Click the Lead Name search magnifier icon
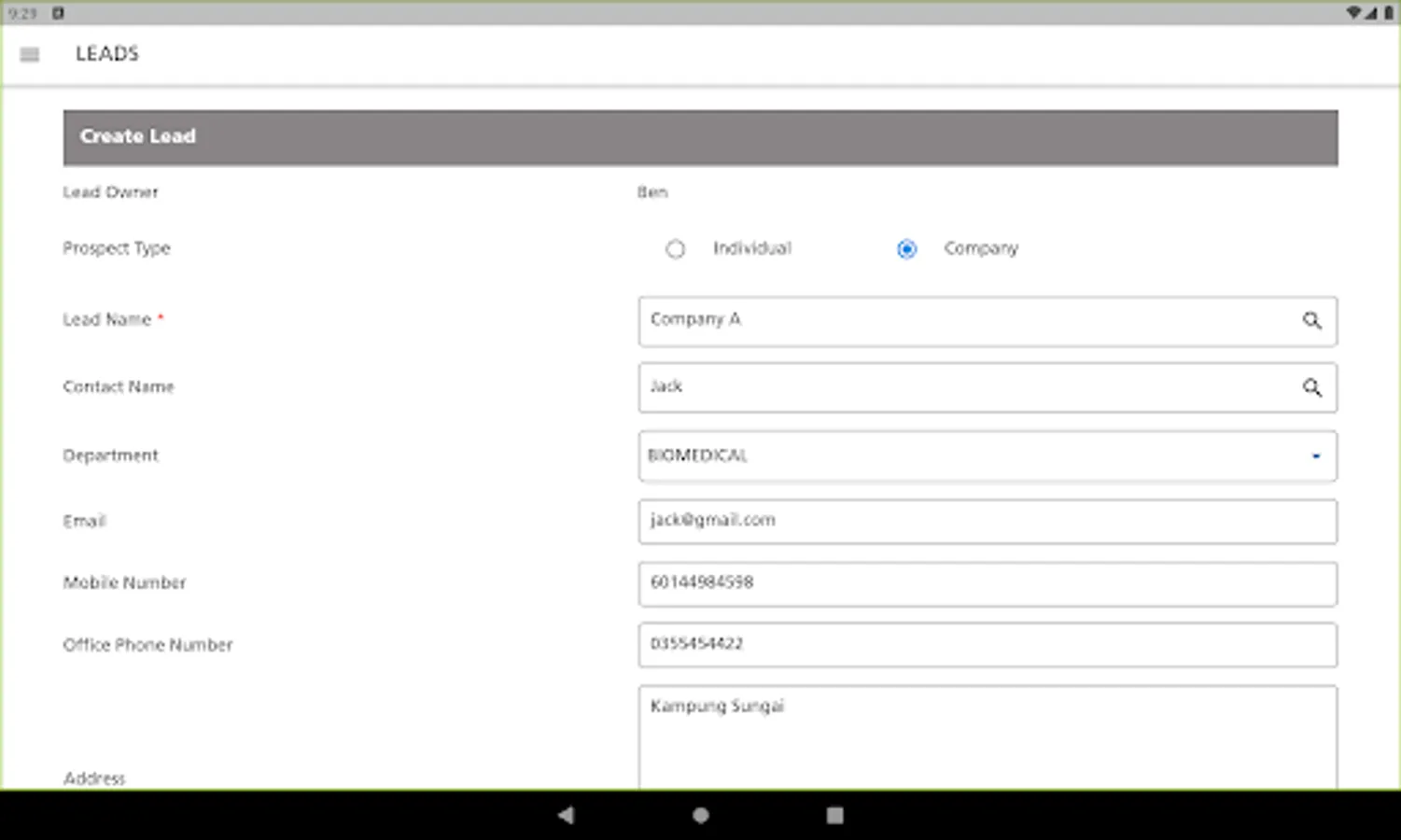The image size is (1401, 840). coord(1312,321)
